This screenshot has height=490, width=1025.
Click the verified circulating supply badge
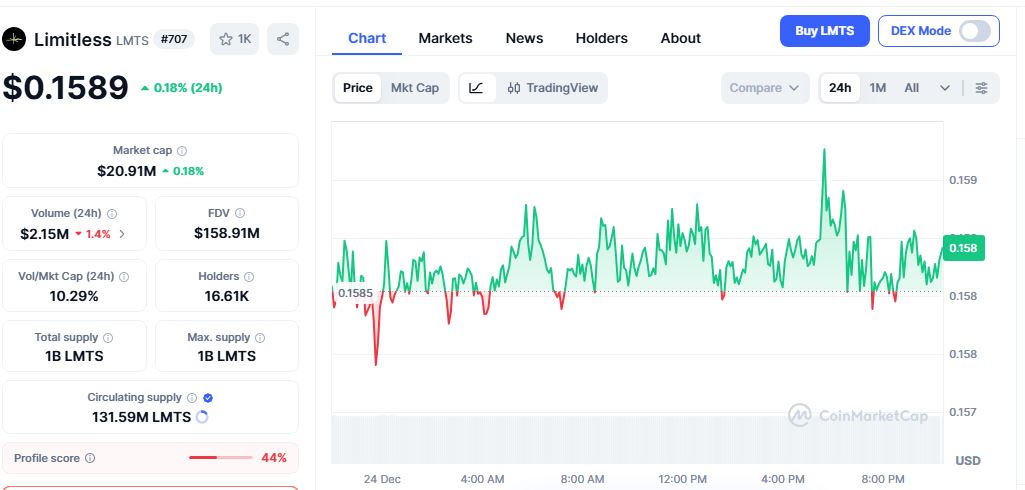(x=208, y=398)
